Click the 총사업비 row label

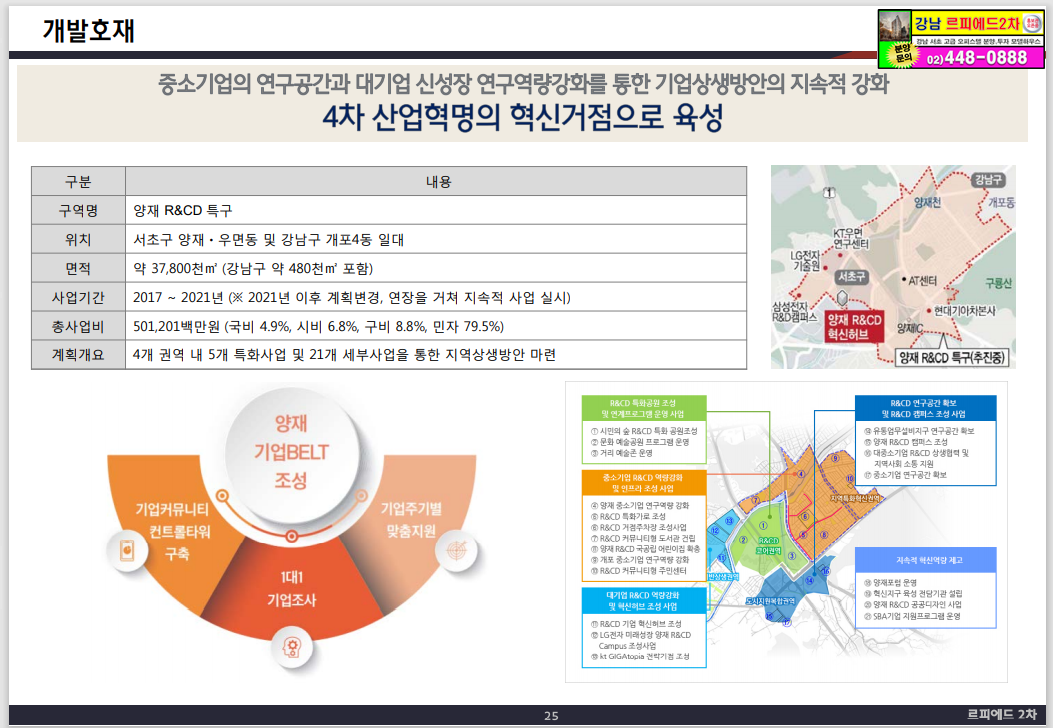point(78,326)
